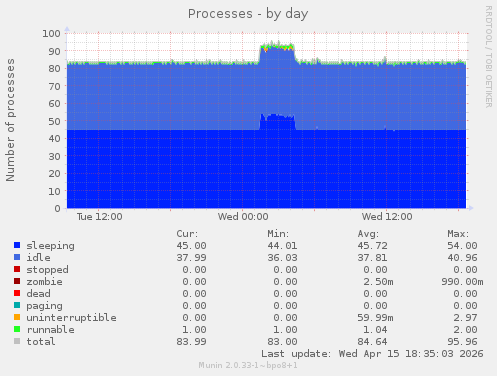Image resolution: width=497 pixels, height=376 pixels.
Task: Click the 'Avg:' column header
Action: pos(368,234)
